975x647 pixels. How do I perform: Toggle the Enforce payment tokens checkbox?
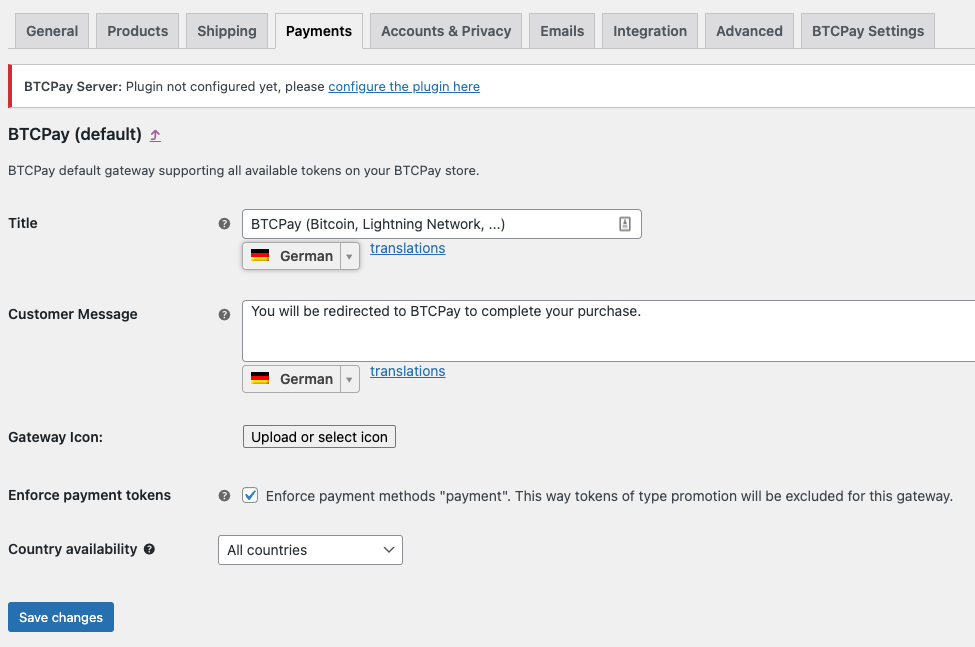pos(250,495)
